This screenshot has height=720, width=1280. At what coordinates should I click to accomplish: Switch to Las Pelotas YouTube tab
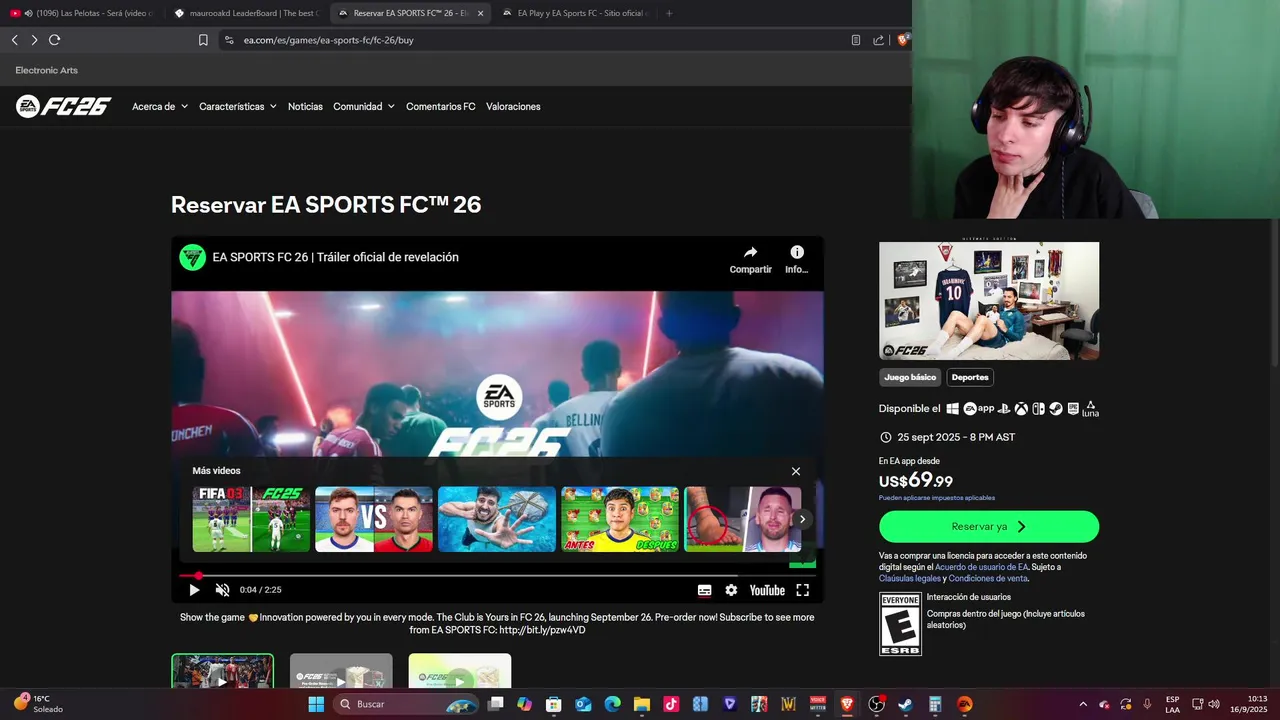point(82,13)
